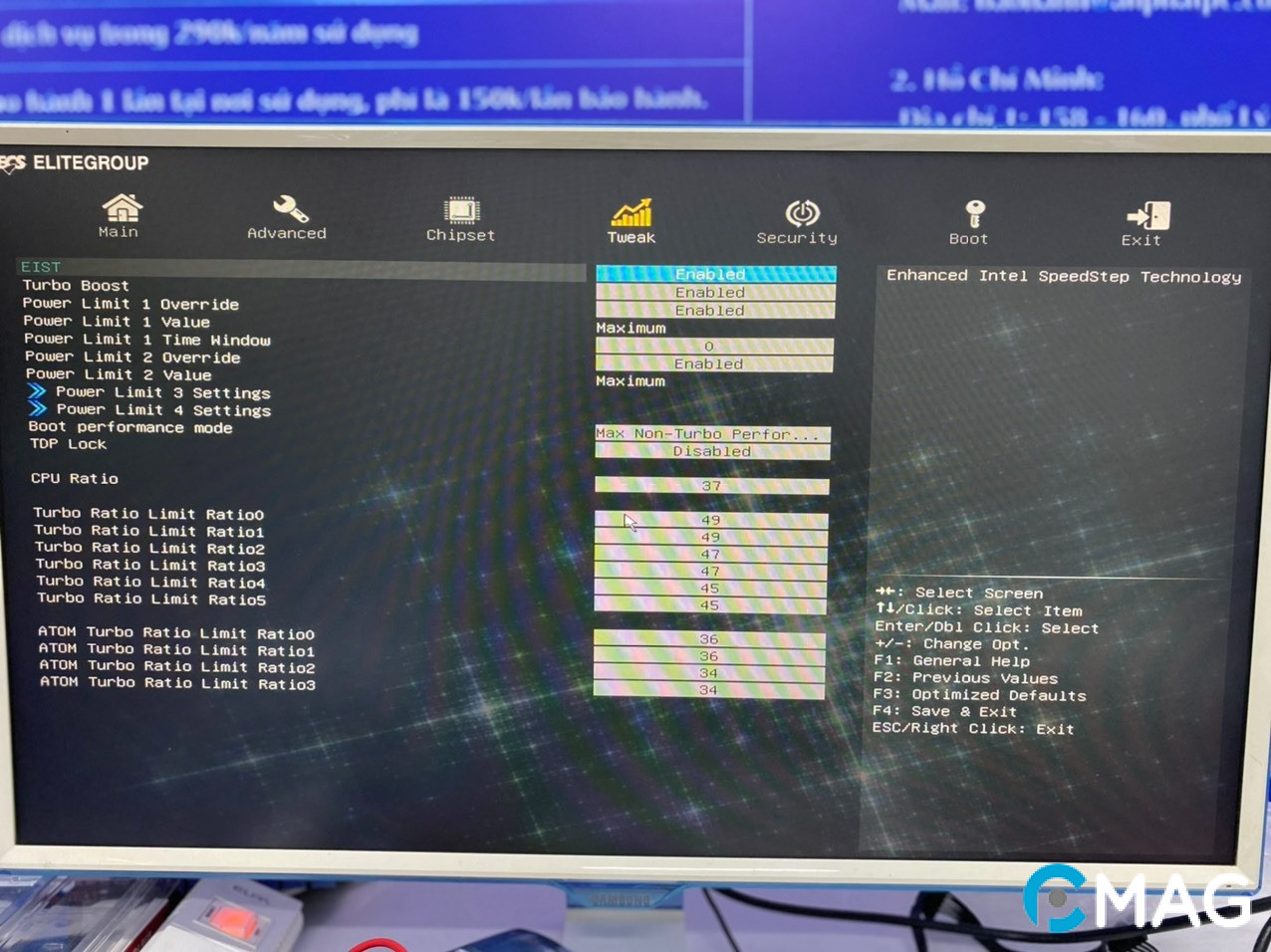
Task: Switch to the Security tab
Action: tap(796, 219)
